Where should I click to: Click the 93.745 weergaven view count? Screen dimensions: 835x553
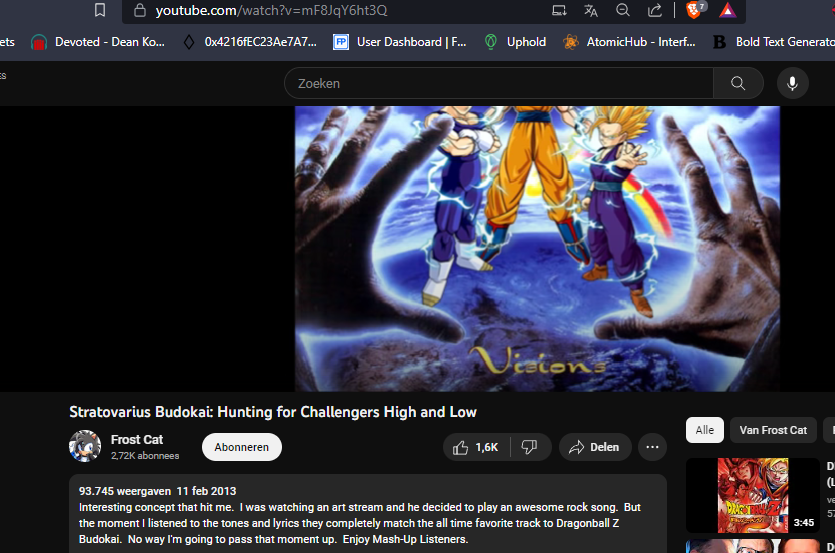coord(125,491)
